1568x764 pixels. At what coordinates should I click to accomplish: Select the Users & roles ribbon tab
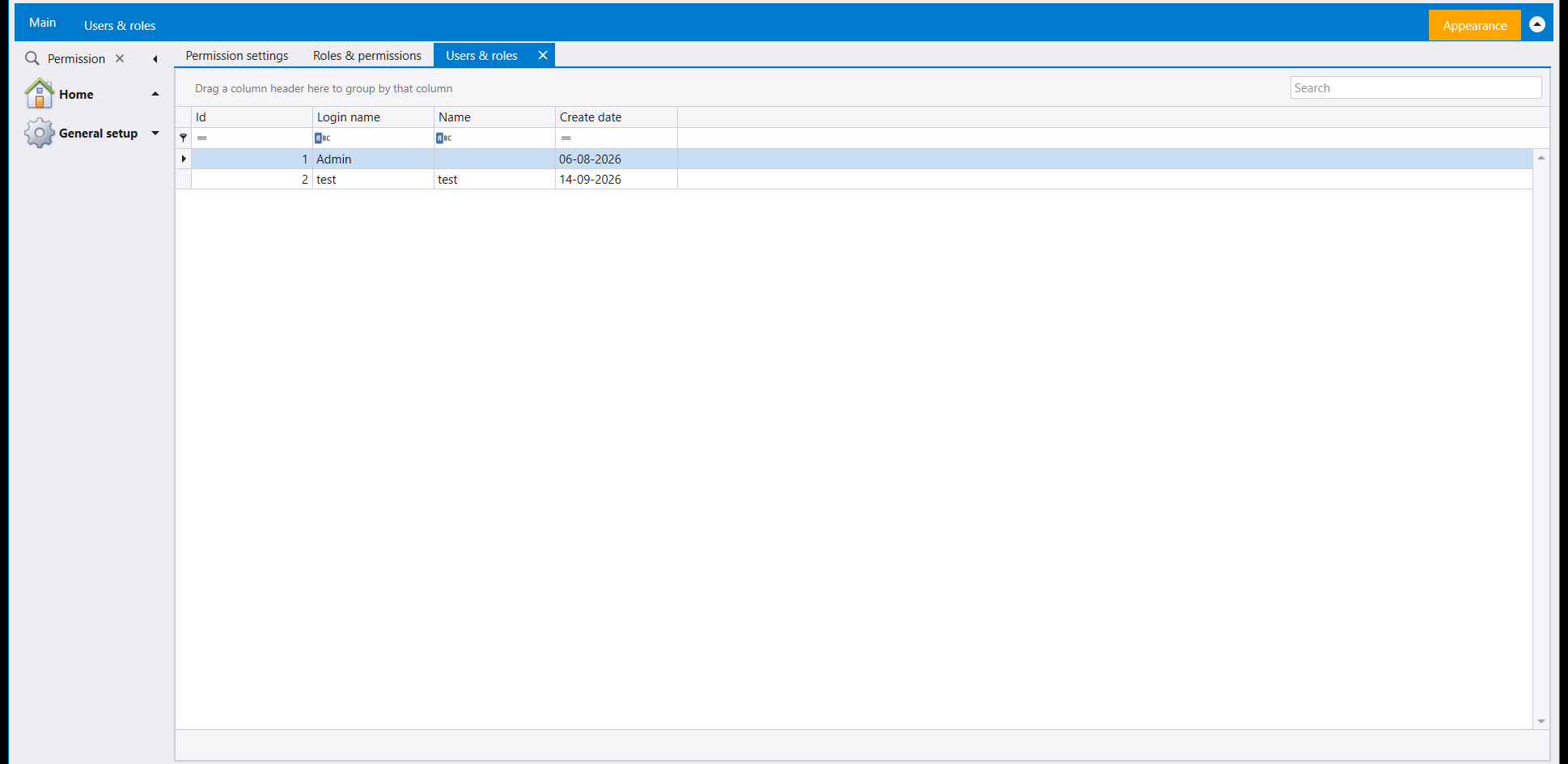pyautogui.click(x=120, y=25)
